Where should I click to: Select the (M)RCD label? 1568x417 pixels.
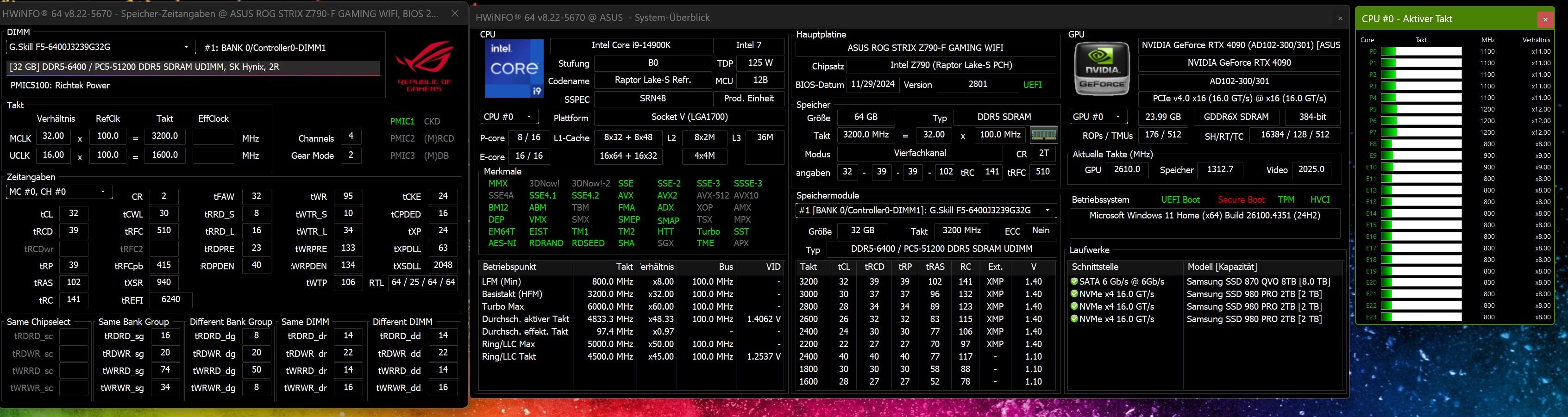pyautogui.click(x=439, y=138)
